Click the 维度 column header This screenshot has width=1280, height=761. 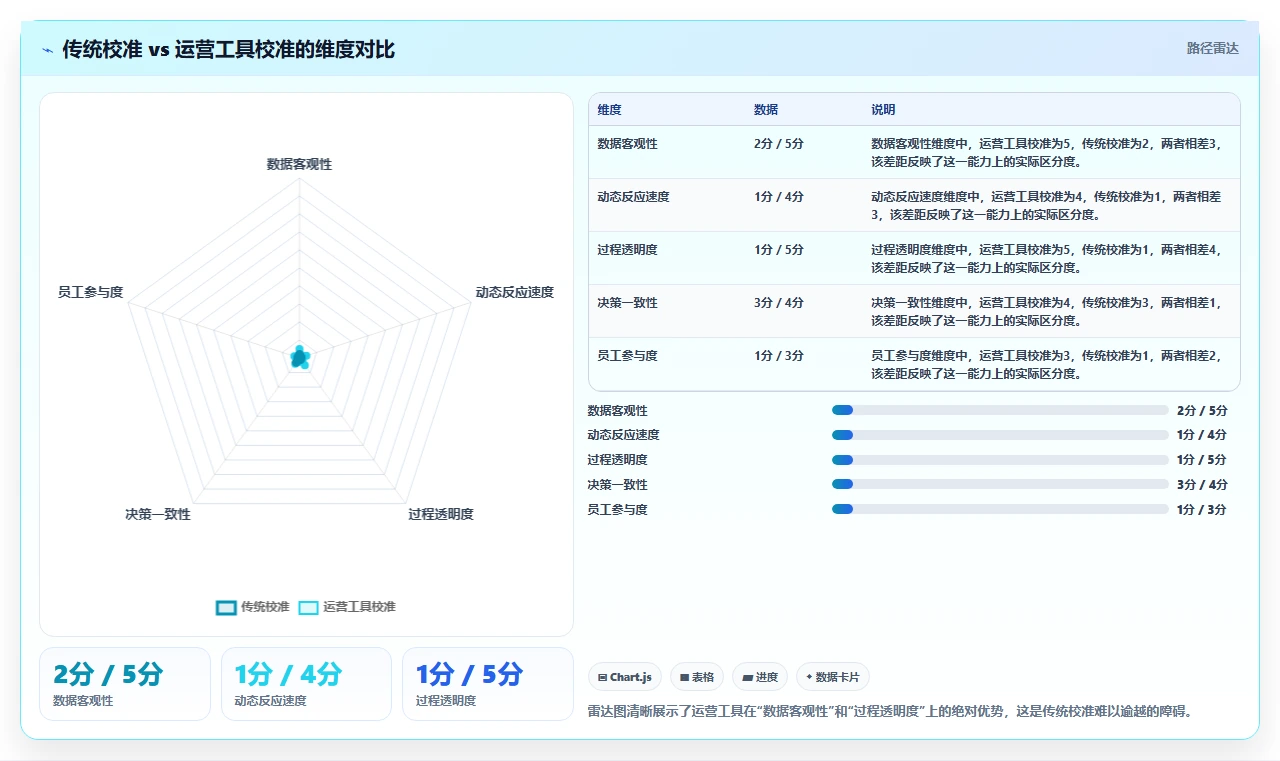pos(610,109)
